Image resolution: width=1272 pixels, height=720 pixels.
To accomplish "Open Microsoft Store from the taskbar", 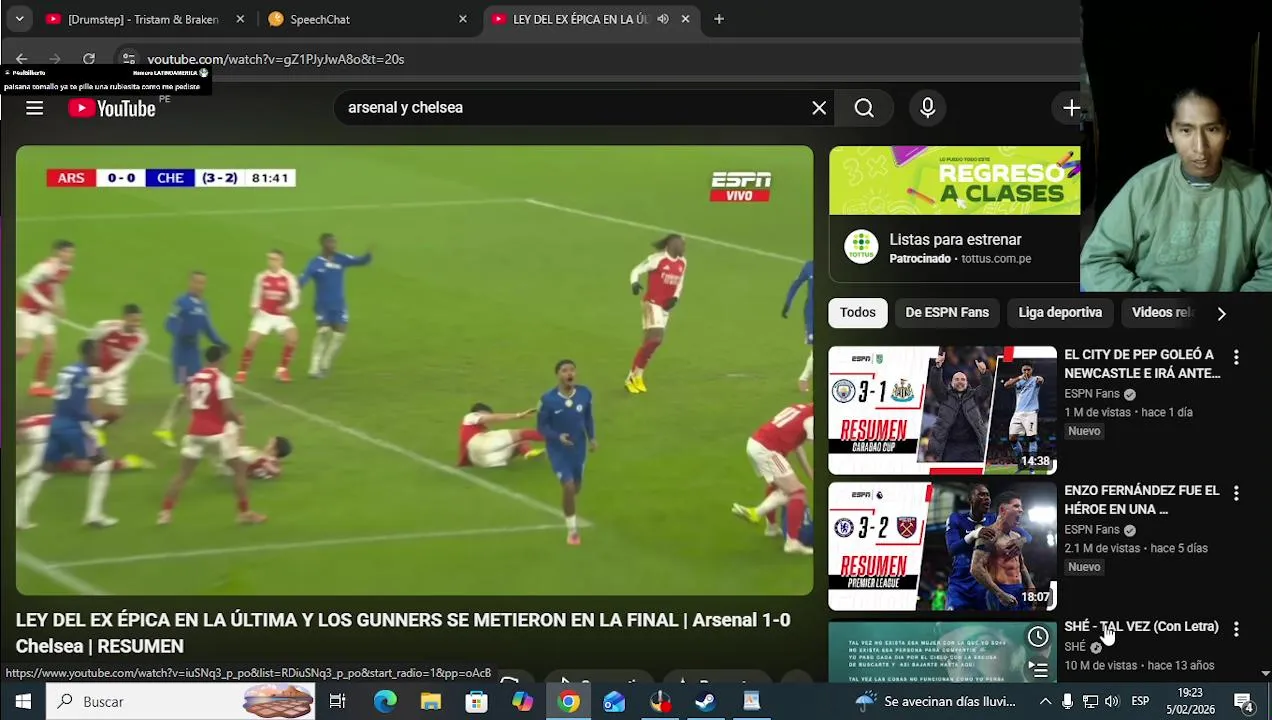I will [x=476, y=702].
